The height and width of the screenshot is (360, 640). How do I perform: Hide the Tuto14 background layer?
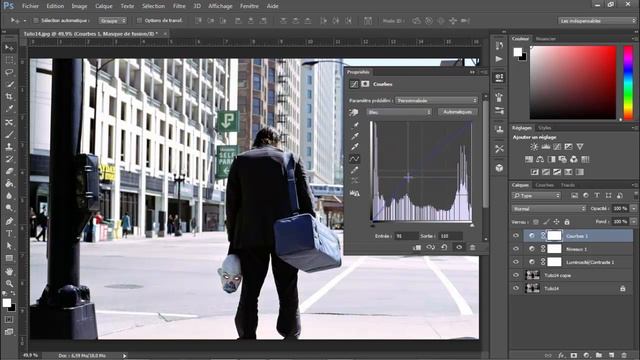point(516,288)
